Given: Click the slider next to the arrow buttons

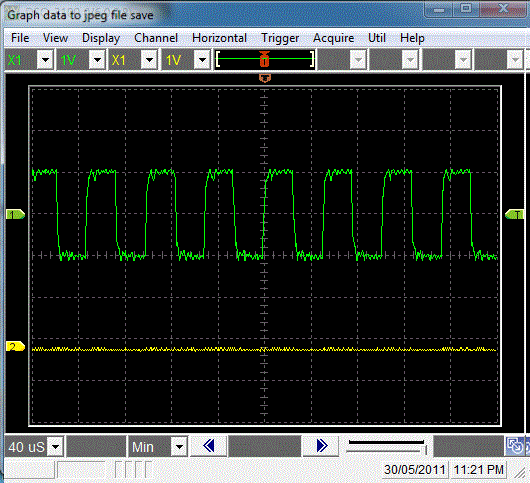Looking at the screenshot, I should [387, 446].
